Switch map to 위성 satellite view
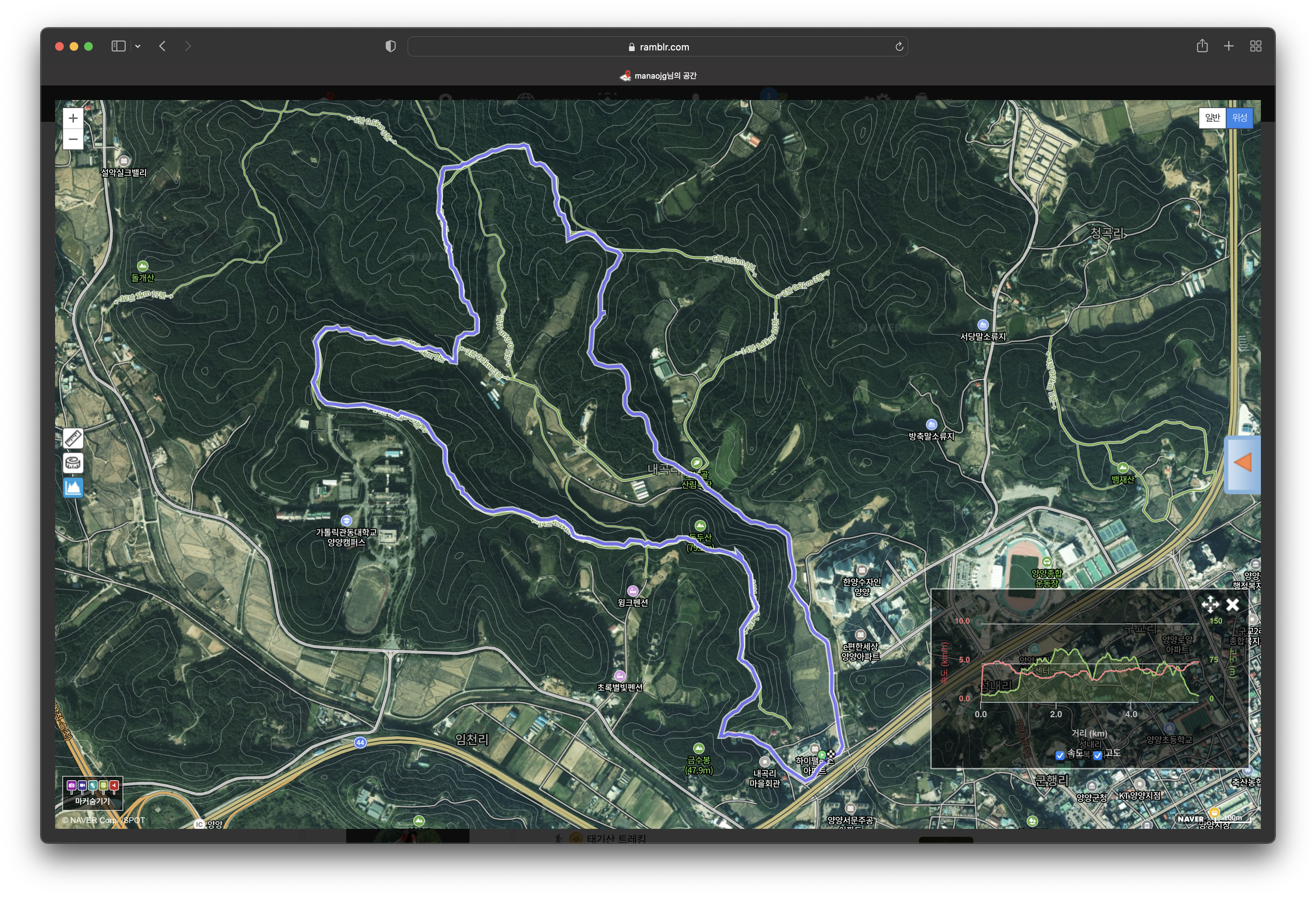The width and height of the screenshot is (1316, 897). (1239, 118)
